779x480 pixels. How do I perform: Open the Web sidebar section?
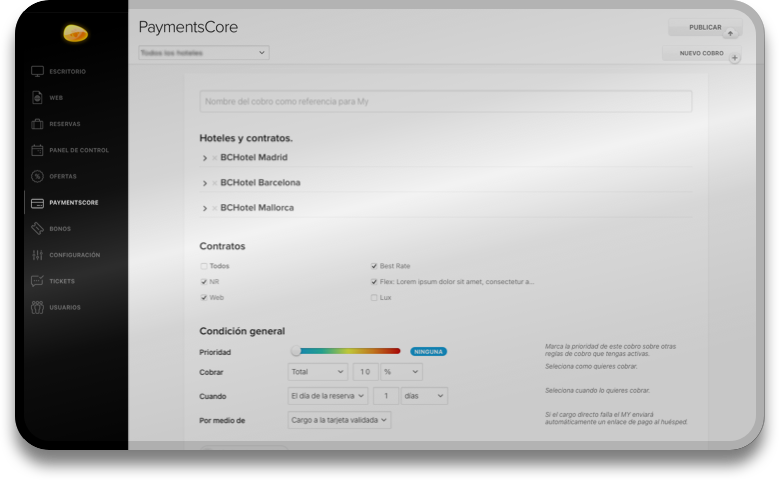coord(56,98)
